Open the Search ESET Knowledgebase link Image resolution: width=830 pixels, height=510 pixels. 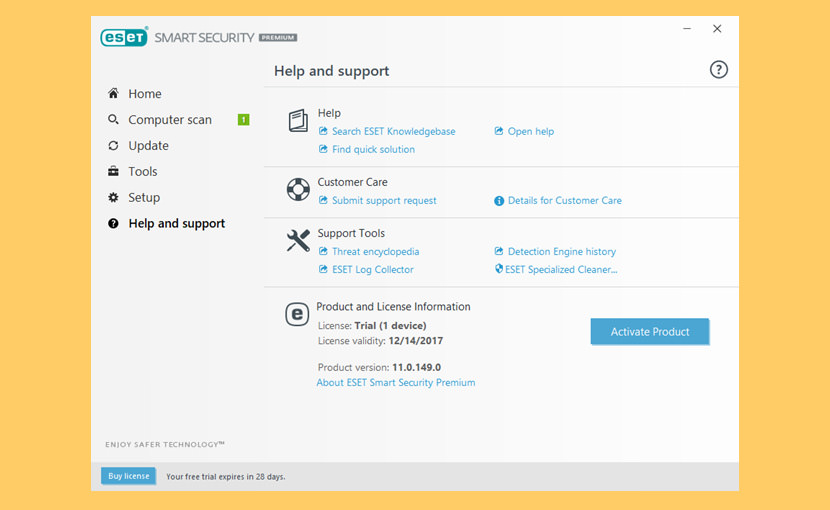click(393, 131)
